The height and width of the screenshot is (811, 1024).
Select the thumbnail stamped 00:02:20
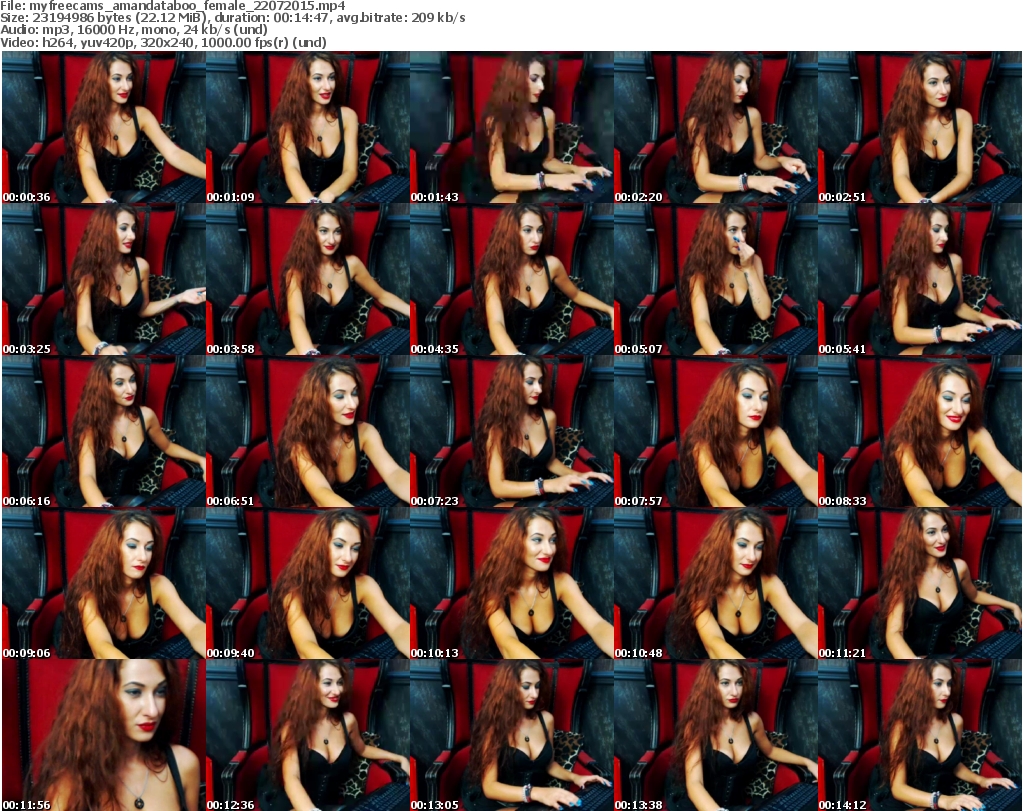tap(715, 127)
